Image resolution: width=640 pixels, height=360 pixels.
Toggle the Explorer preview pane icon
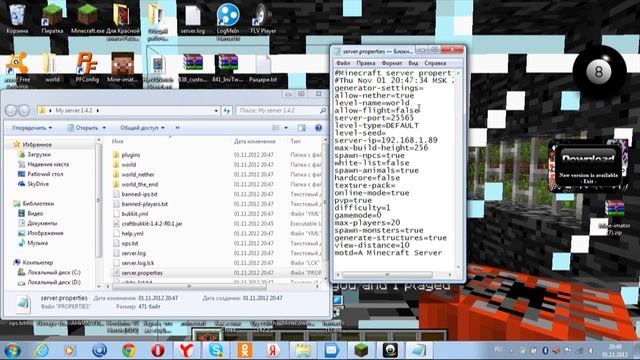(302, 128)
